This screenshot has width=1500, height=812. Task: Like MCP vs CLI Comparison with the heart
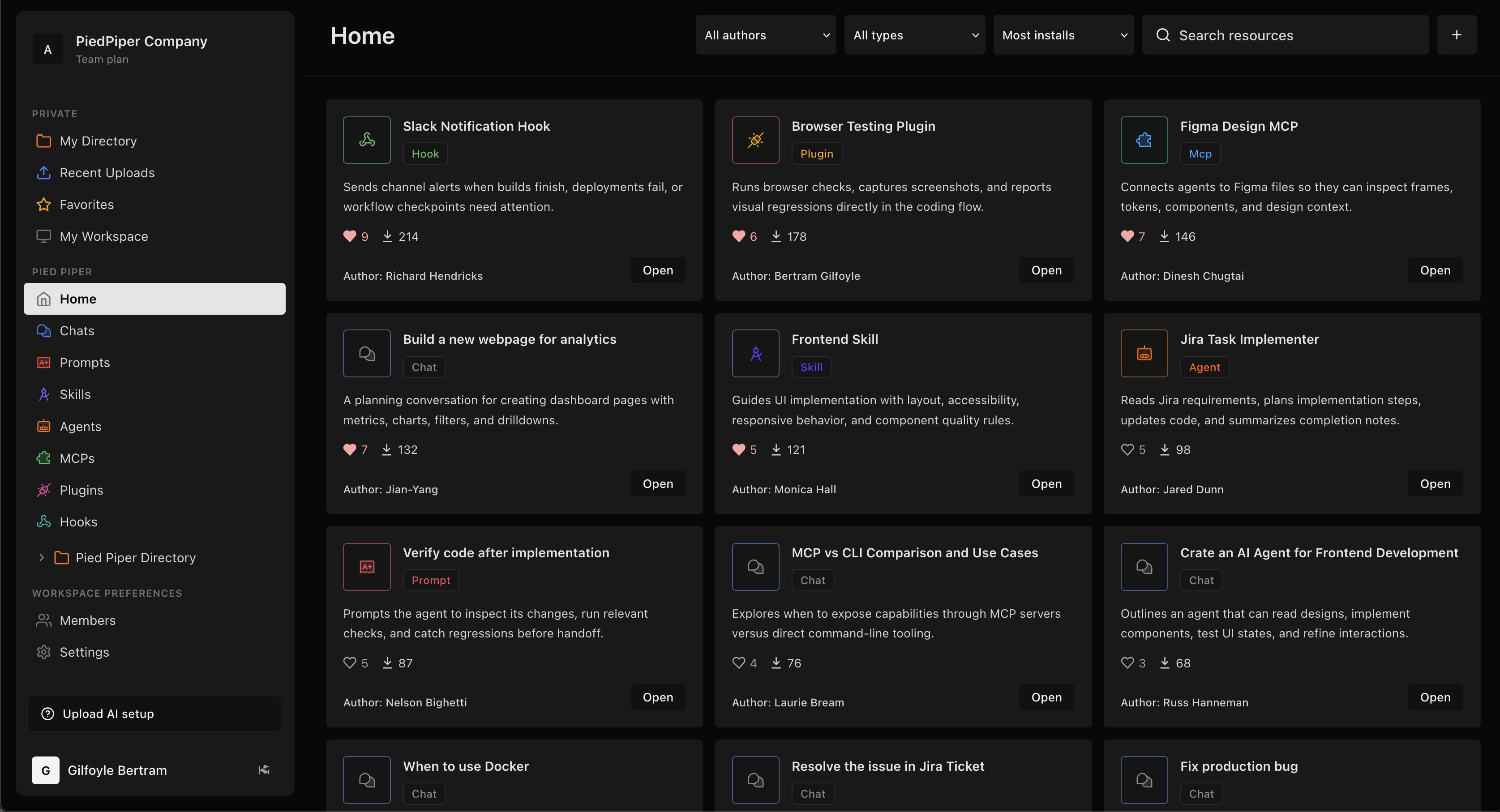pos(738,663)
